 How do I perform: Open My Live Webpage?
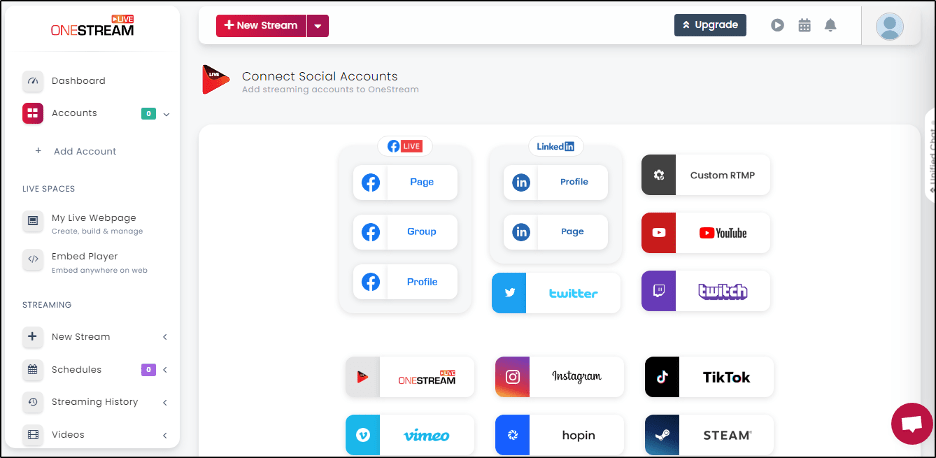tap(94, 218)
